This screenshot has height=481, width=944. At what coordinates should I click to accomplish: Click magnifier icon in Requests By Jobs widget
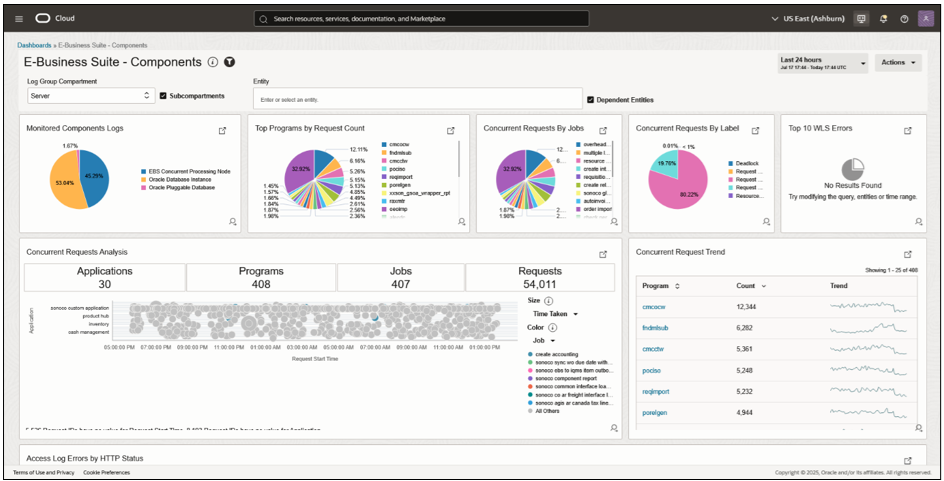pyautogui.click(x=614, y=222)
